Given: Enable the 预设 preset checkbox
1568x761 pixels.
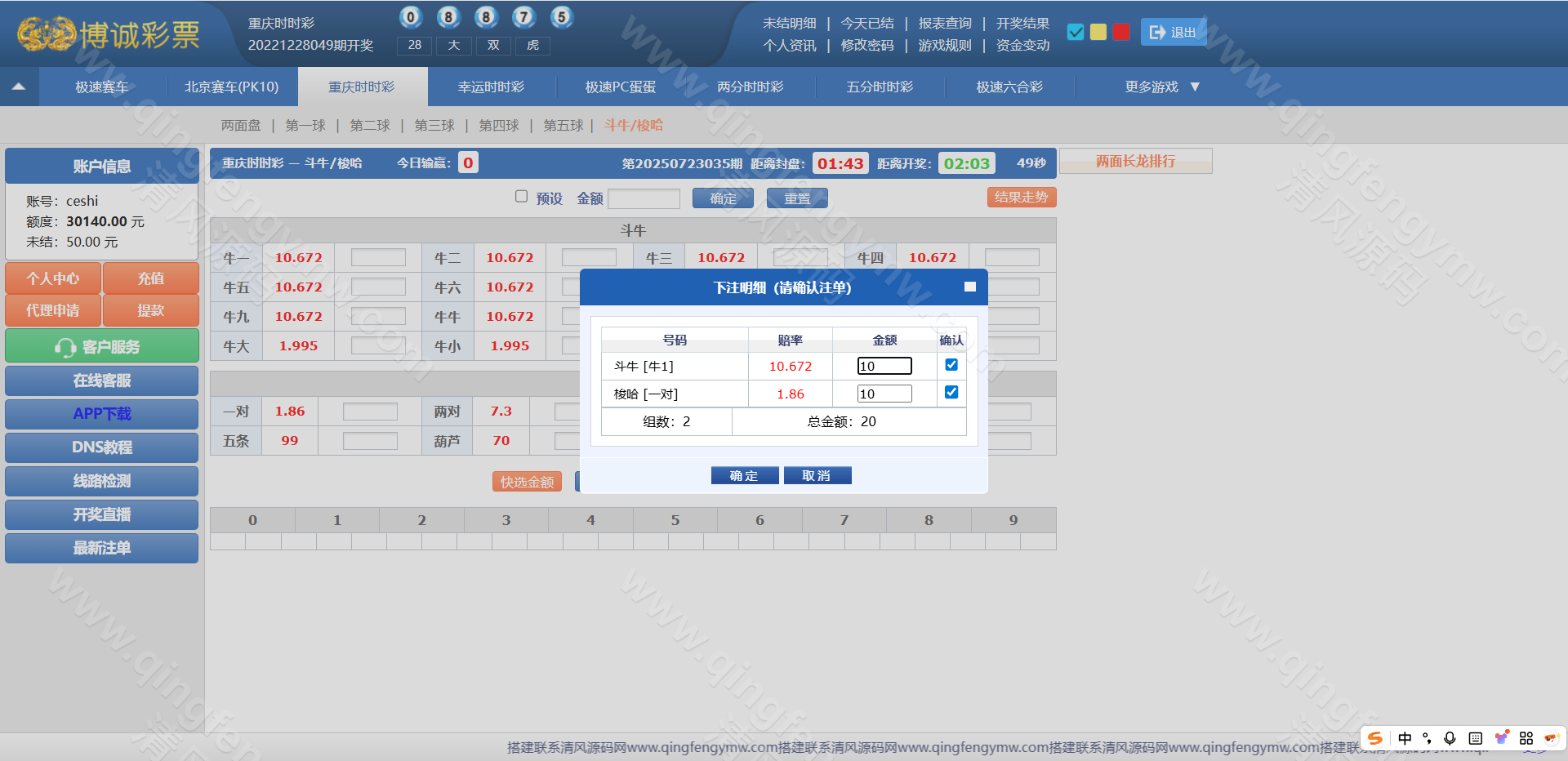Looking at the screenshot, I should coord(521,197).
